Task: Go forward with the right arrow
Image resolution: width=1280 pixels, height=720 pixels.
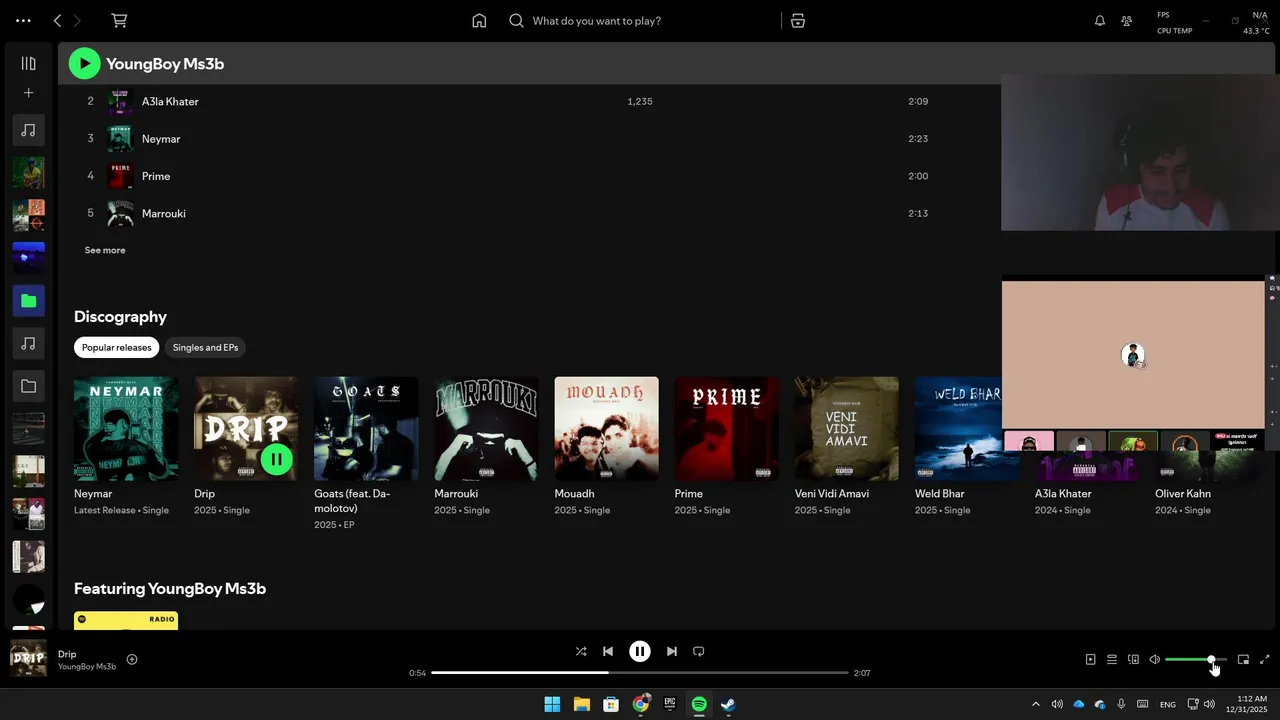Action: [x=77, y=20]
